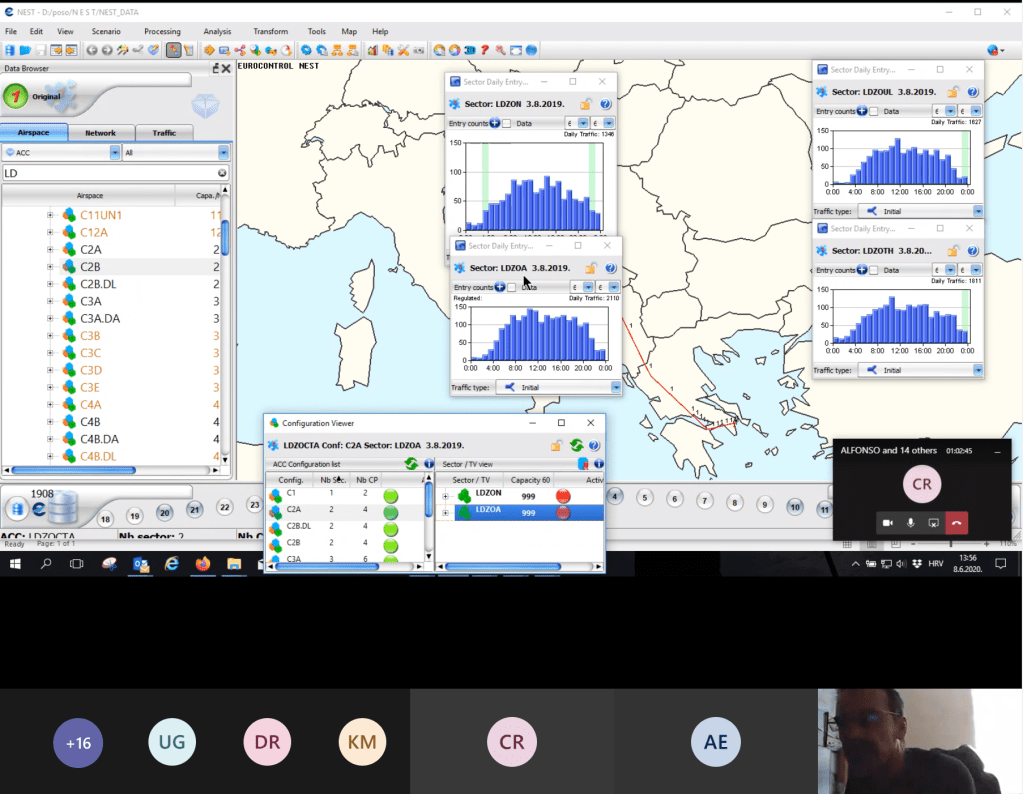The height and width of the screenshot is (794, 1023).
Task: Expand the LDZON row in Sector/TV view
Action: point(445,495)
